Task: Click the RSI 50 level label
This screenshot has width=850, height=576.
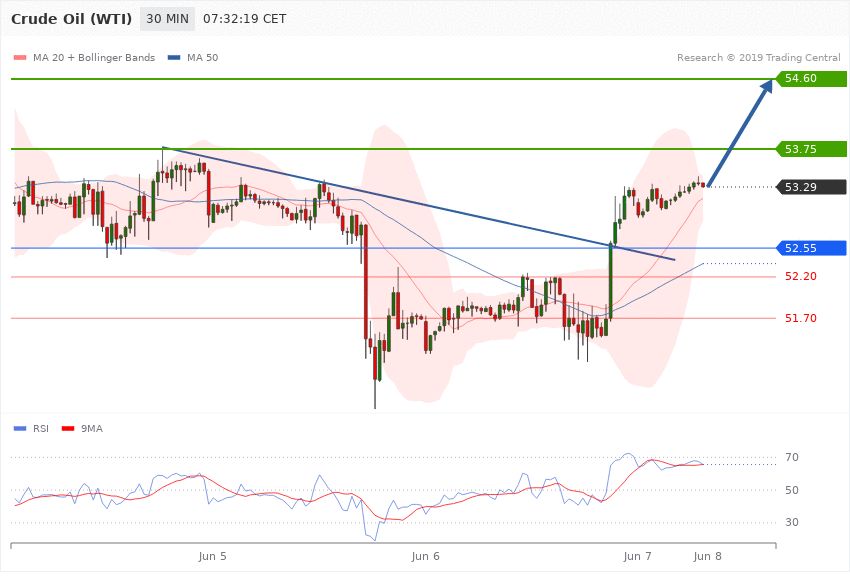Action: (792, 490)
